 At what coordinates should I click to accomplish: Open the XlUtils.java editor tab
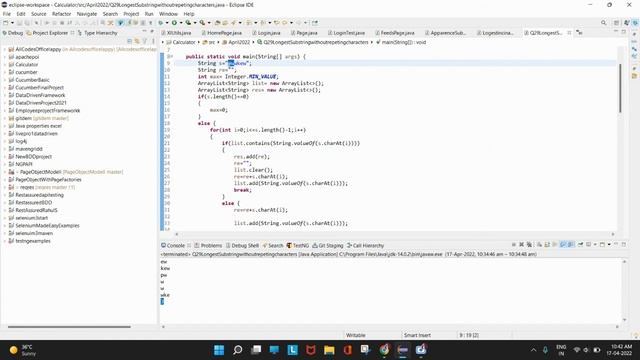click(176, 33)
